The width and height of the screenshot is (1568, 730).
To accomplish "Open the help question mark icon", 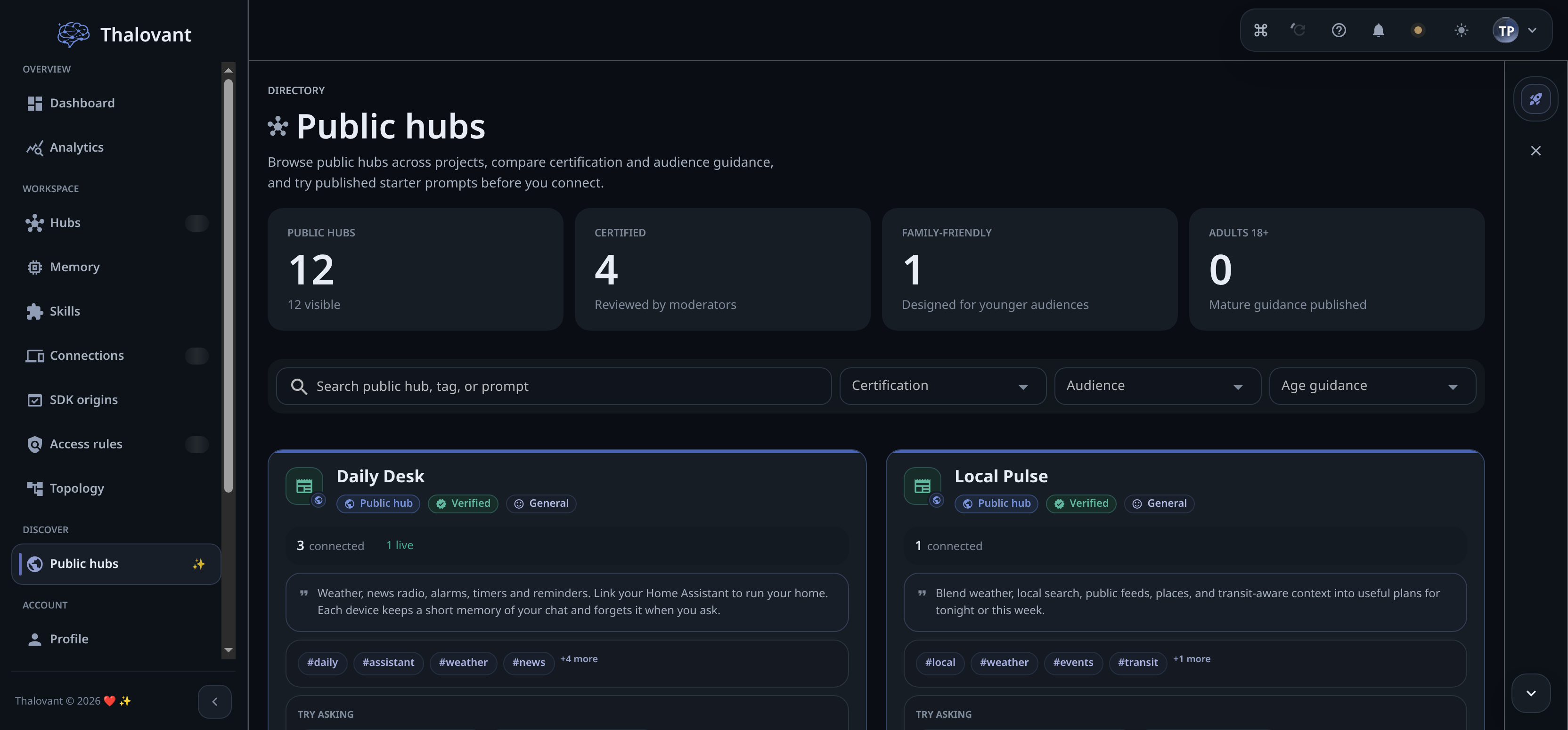I will coord(1339,31).
